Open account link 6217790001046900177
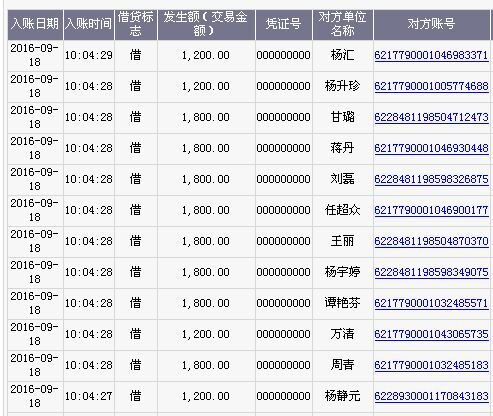 431,210
